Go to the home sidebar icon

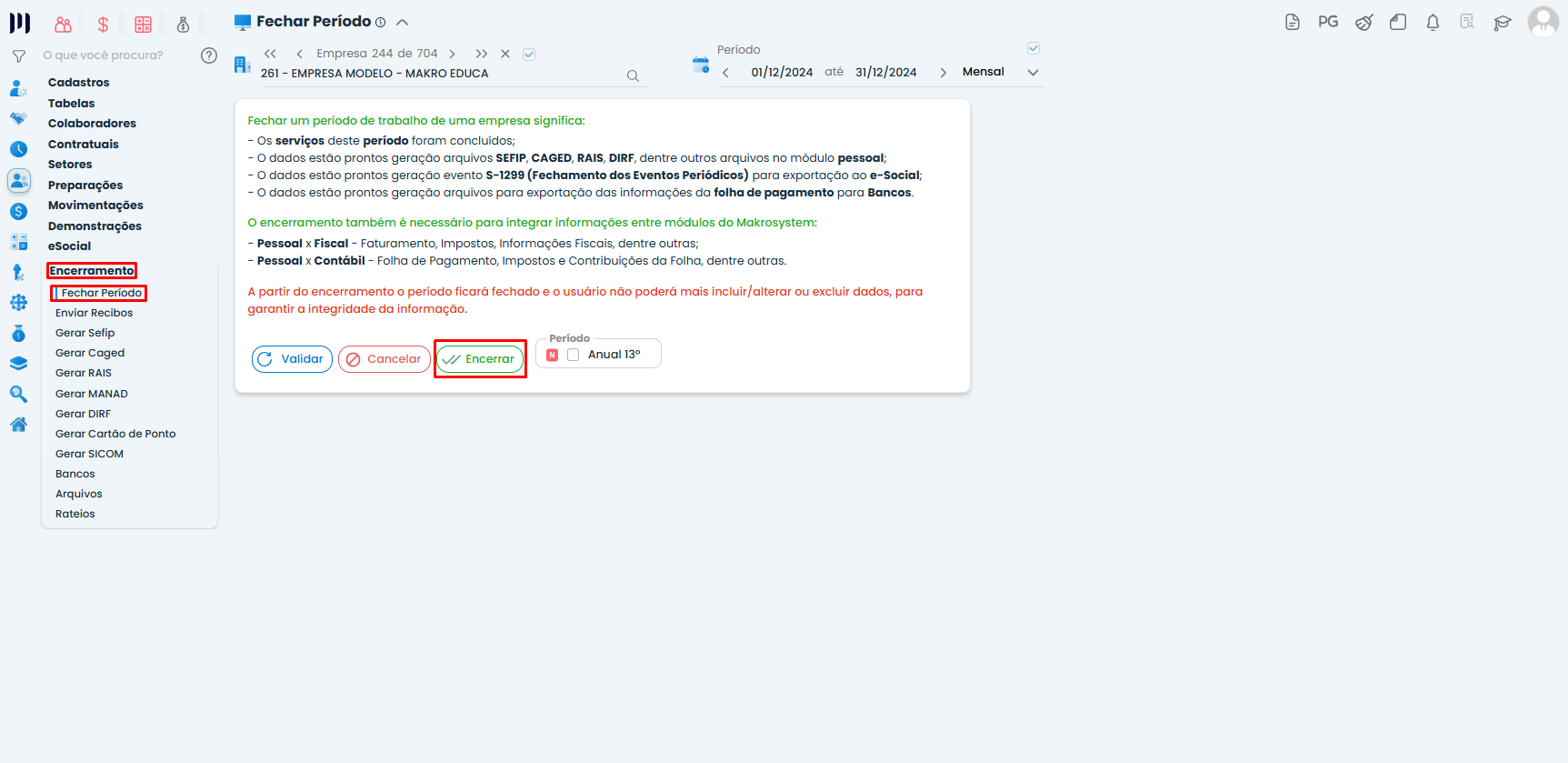click(18, 424)
